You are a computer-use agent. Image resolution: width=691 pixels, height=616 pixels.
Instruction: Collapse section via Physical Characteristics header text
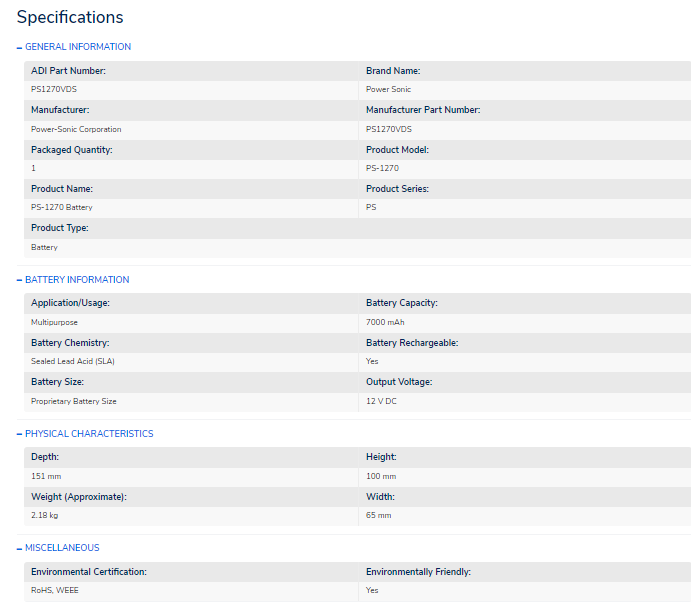click(89, 434)
